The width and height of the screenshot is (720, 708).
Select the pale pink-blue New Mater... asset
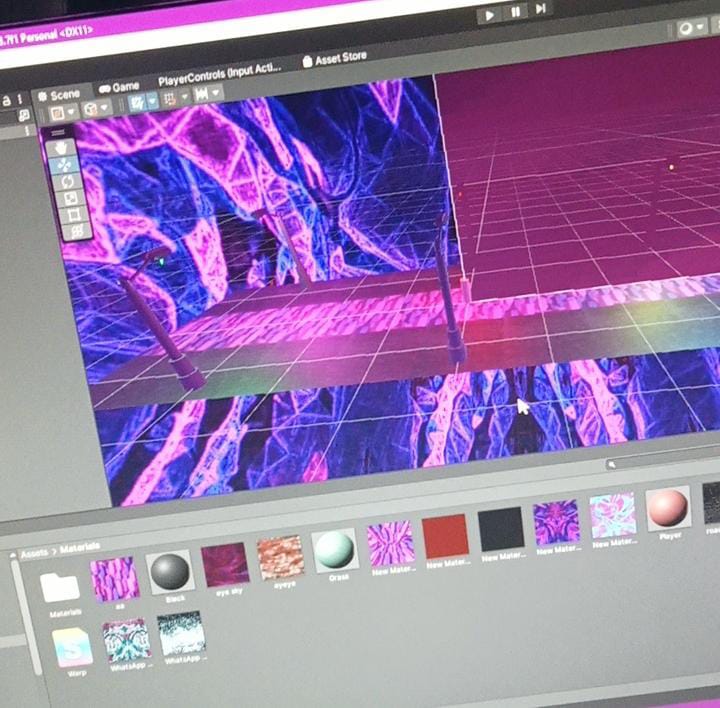click(x=613, y=514)
